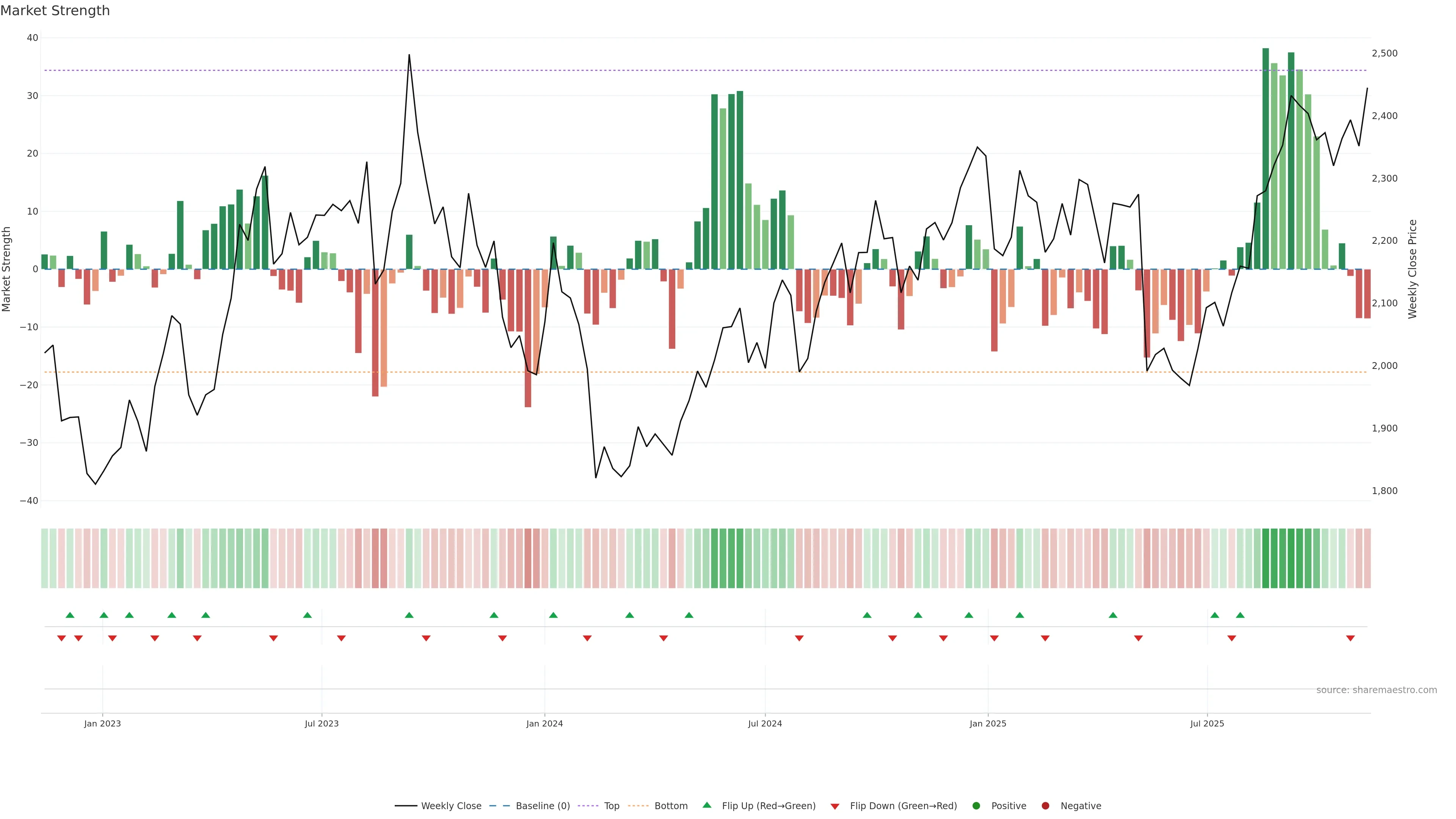Image resolution: width=1456 pixels, height=819 pixels.
Task: Click the 2,500 label on the right axis
Action: (x=1384, y=53)
